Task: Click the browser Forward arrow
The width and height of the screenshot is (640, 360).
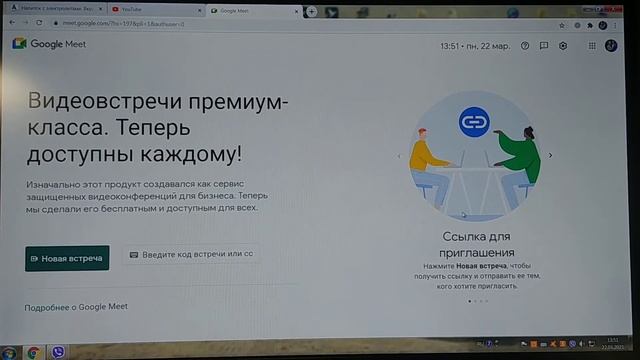Action: [x=25, y=23]
